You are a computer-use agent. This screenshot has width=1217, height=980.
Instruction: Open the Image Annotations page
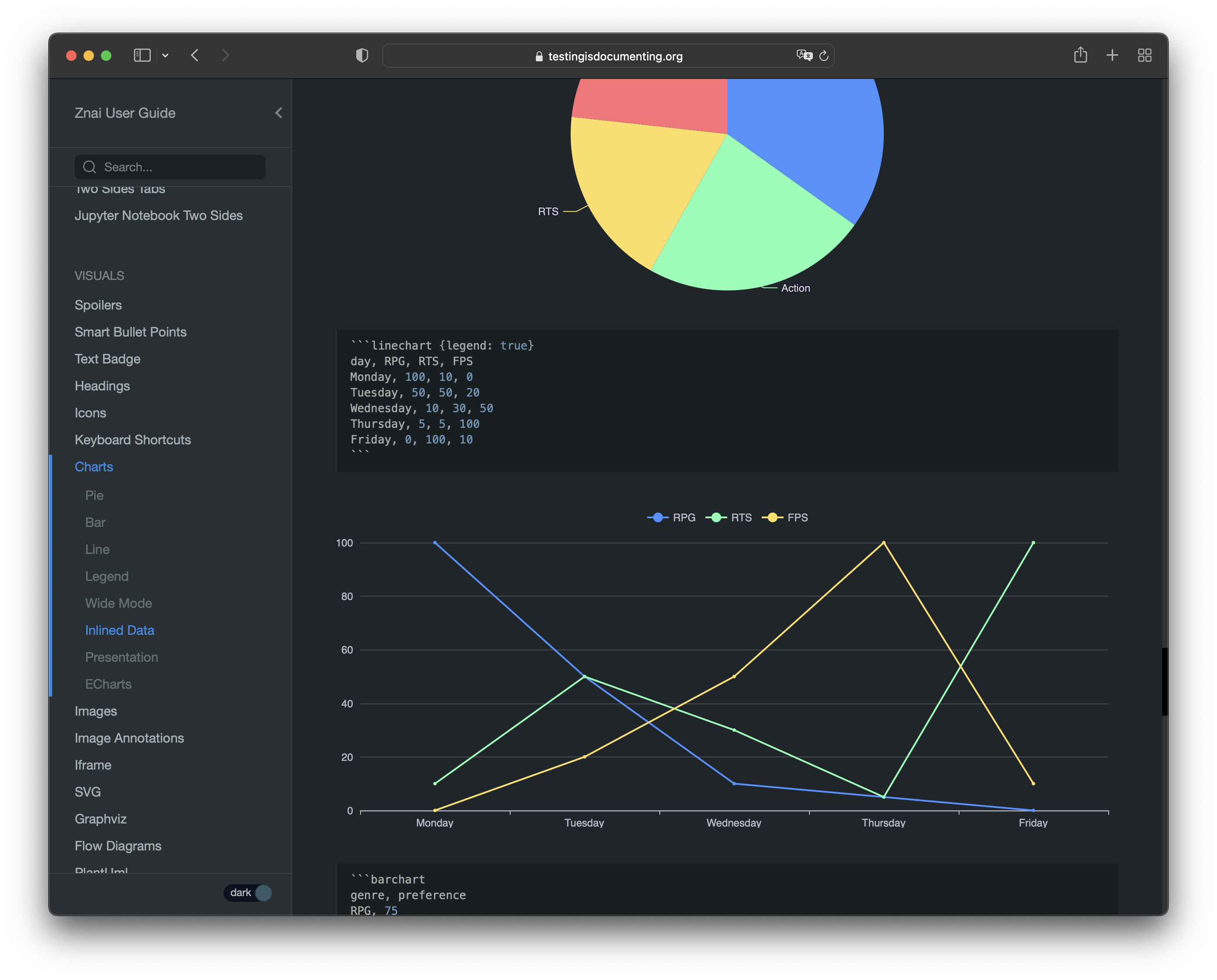(x=129, y=738)
